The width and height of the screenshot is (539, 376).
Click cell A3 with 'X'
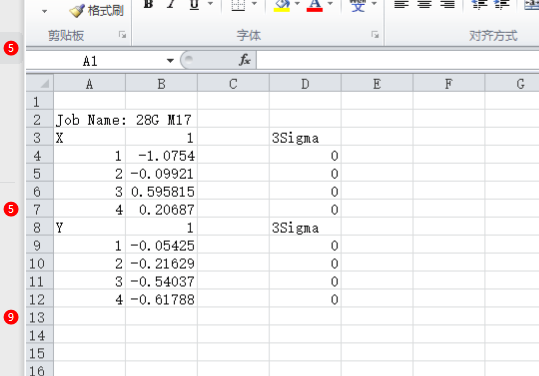pos(90,137)
